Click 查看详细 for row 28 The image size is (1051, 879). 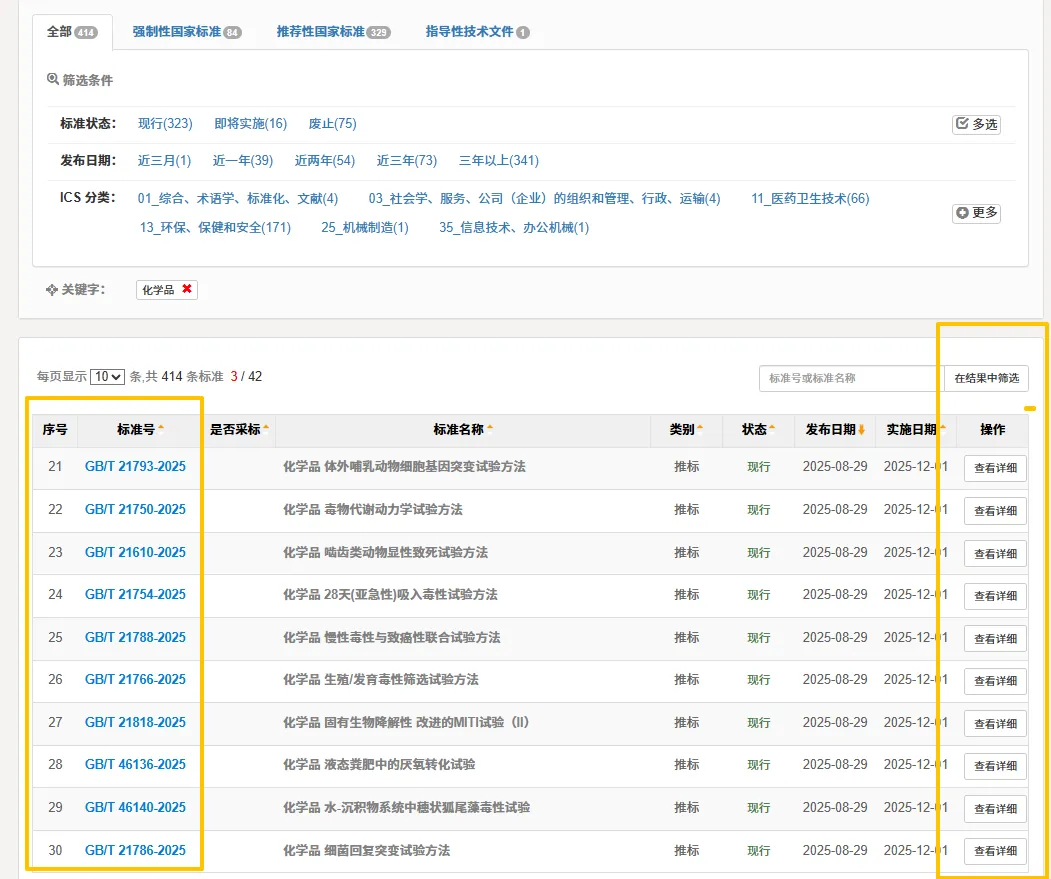tap(995, 766)
